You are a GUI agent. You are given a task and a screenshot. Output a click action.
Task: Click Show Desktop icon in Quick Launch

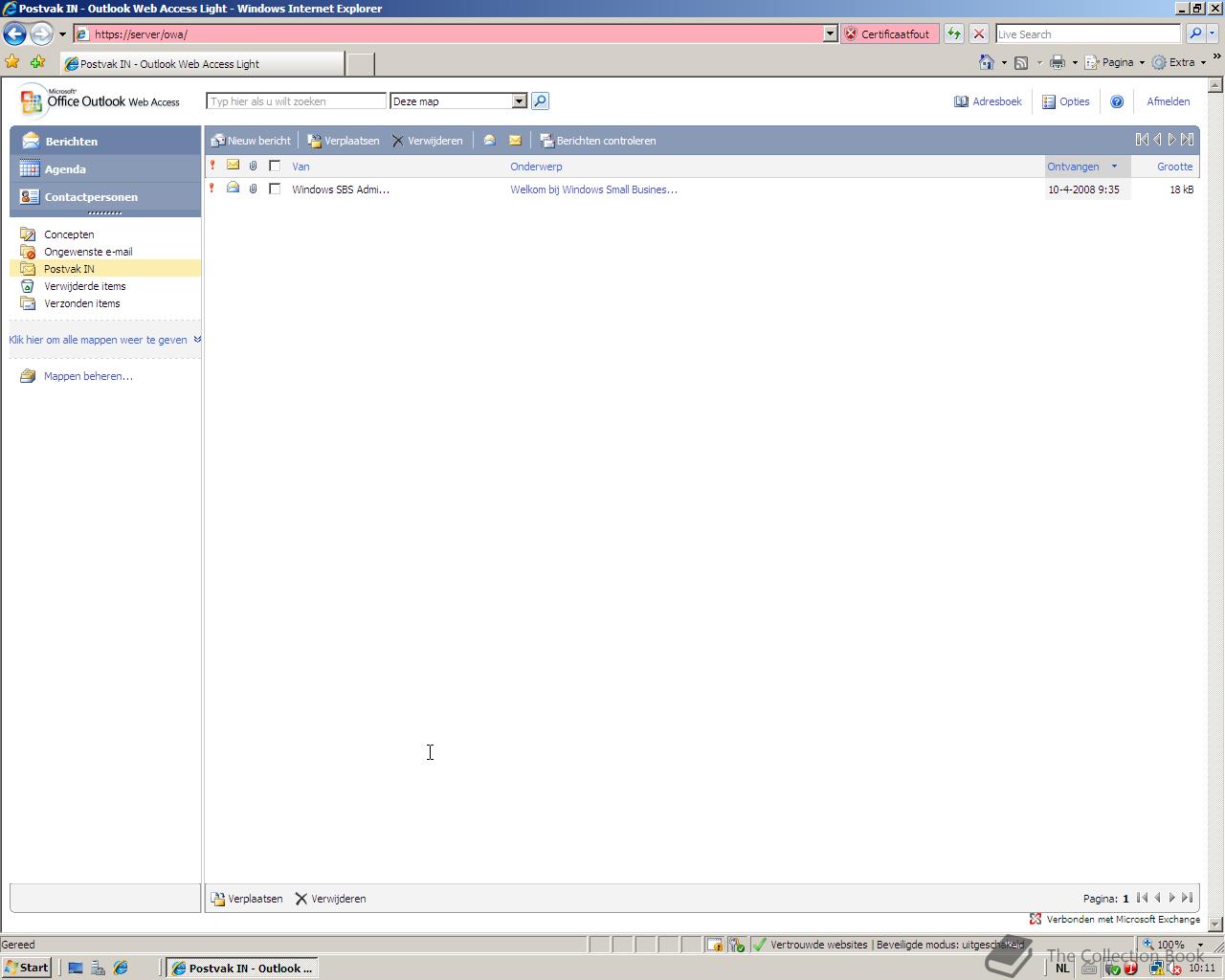(x=76, y=968)
